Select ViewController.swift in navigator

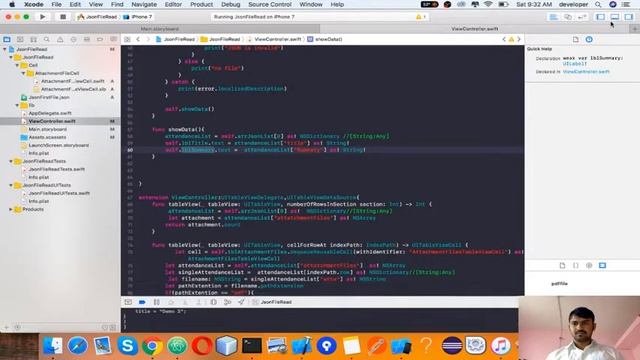52,121
